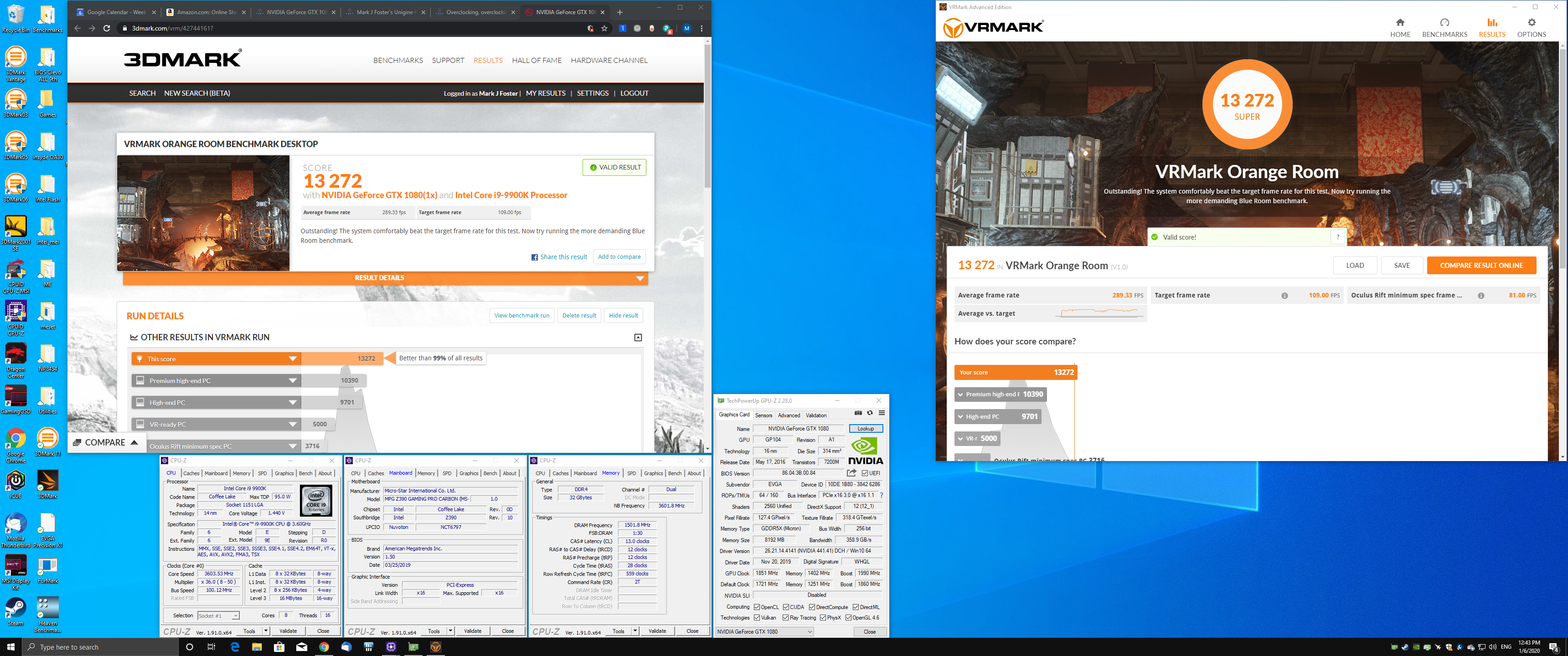Open GPU-Z hamburger menu

(882, 413)
